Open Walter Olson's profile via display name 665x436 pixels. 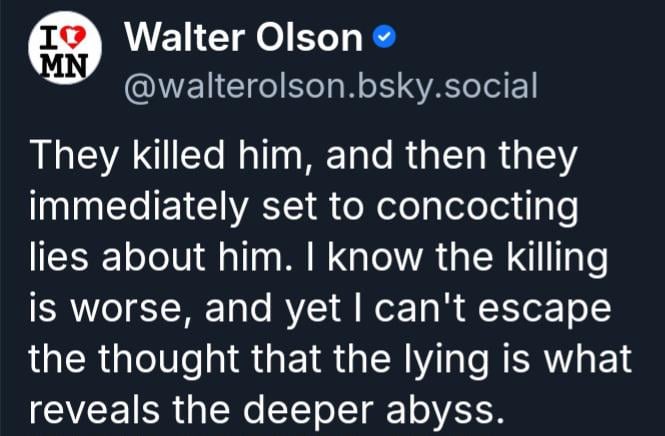click(245, 39)
